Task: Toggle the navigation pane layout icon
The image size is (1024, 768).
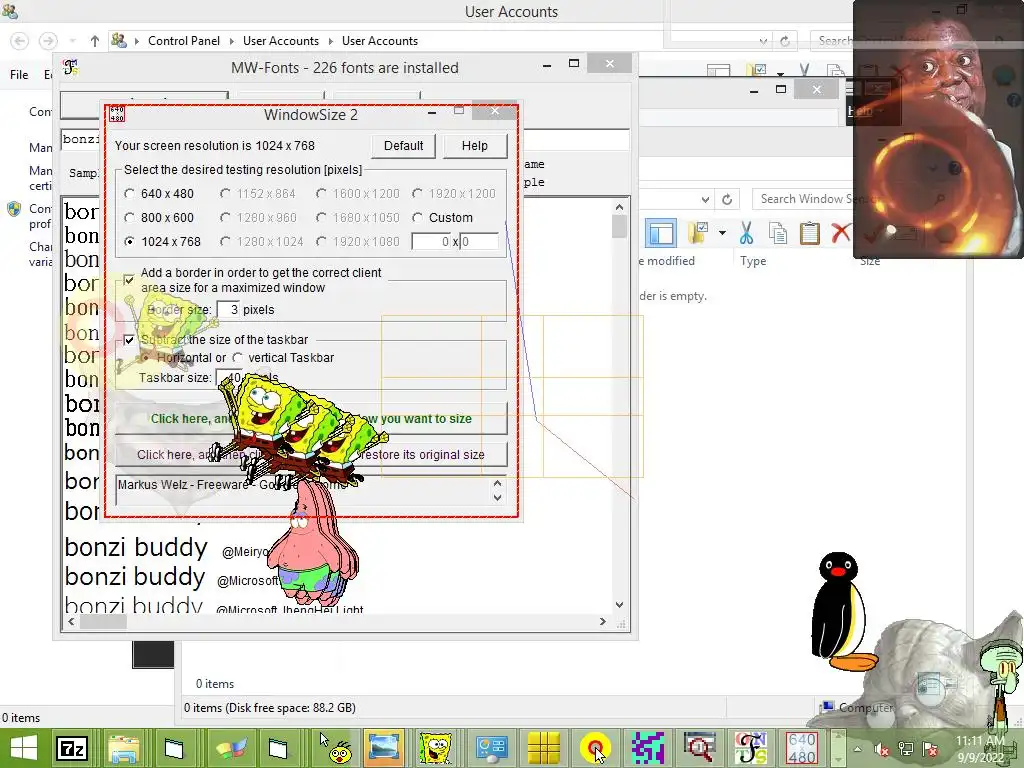Action: click(x=661, y=233)
